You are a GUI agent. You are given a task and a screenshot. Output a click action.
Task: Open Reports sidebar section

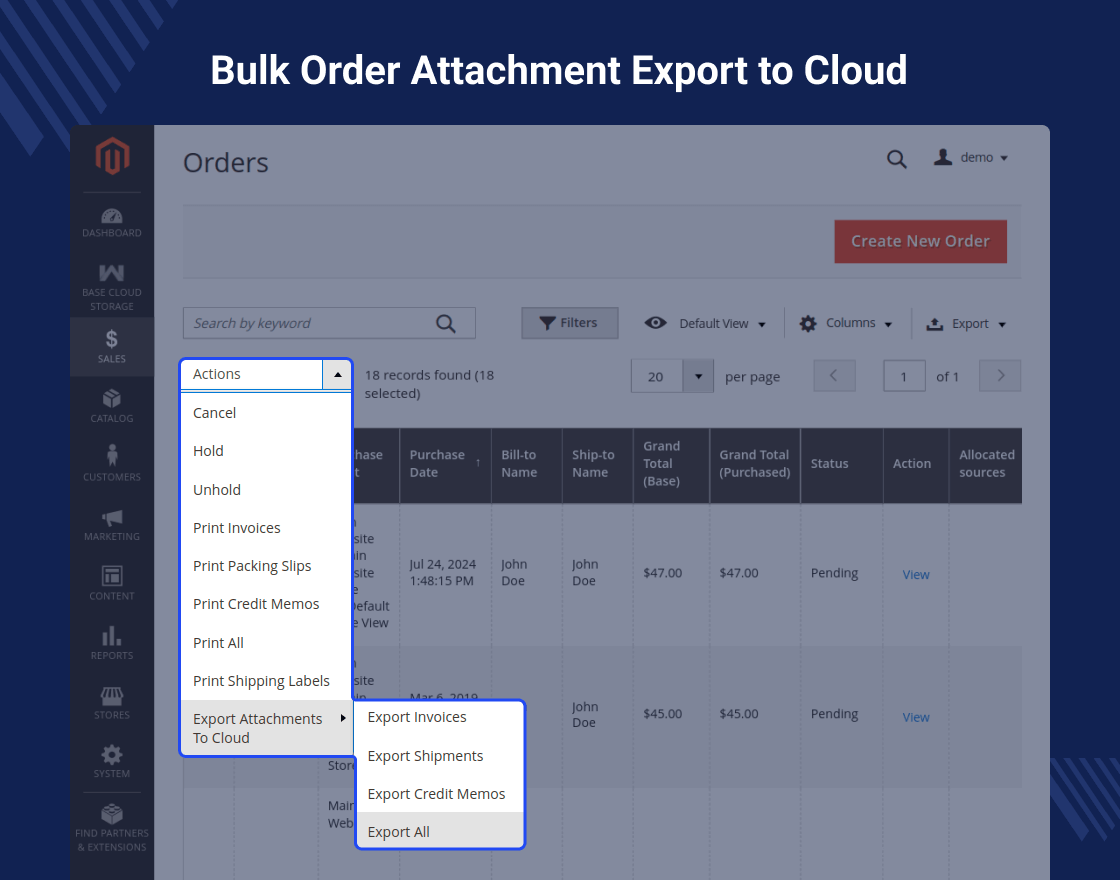click(x=112, y=643)
